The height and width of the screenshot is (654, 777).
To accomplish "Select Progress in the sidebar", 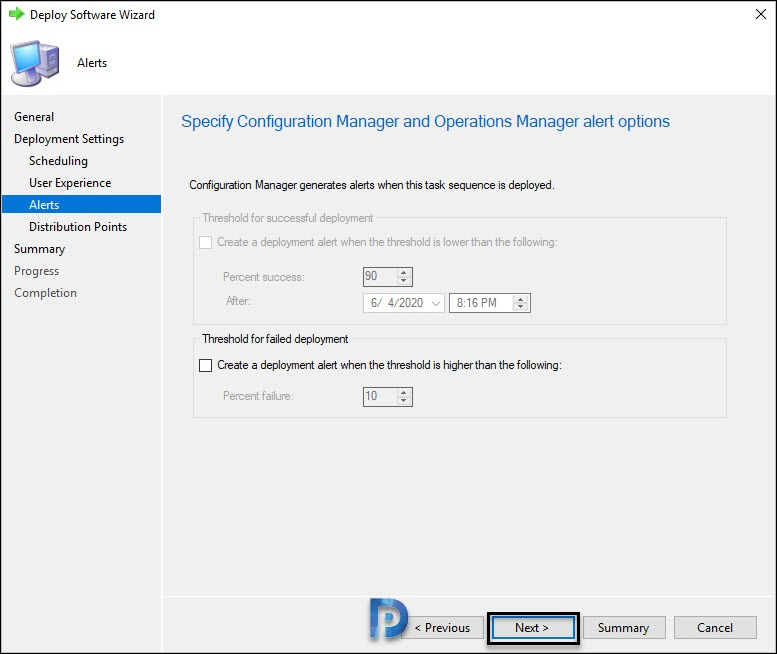I will (x=37, y=271).
